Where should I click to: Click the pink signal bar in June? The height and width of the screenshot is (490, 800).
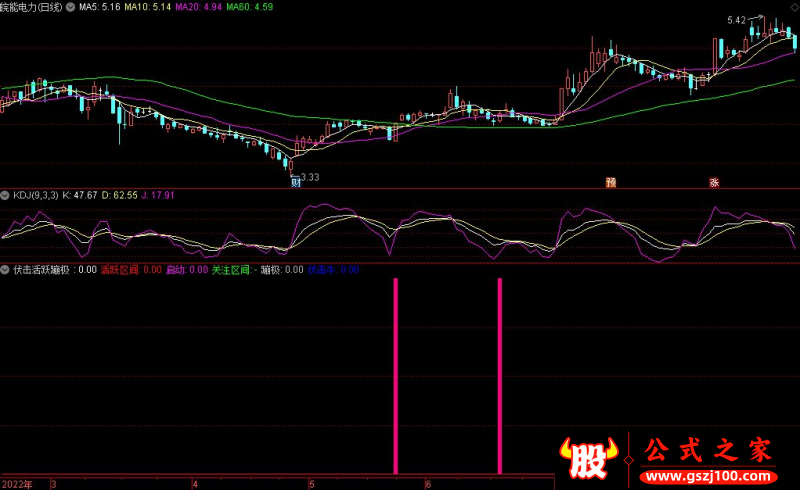click(500, 376)
